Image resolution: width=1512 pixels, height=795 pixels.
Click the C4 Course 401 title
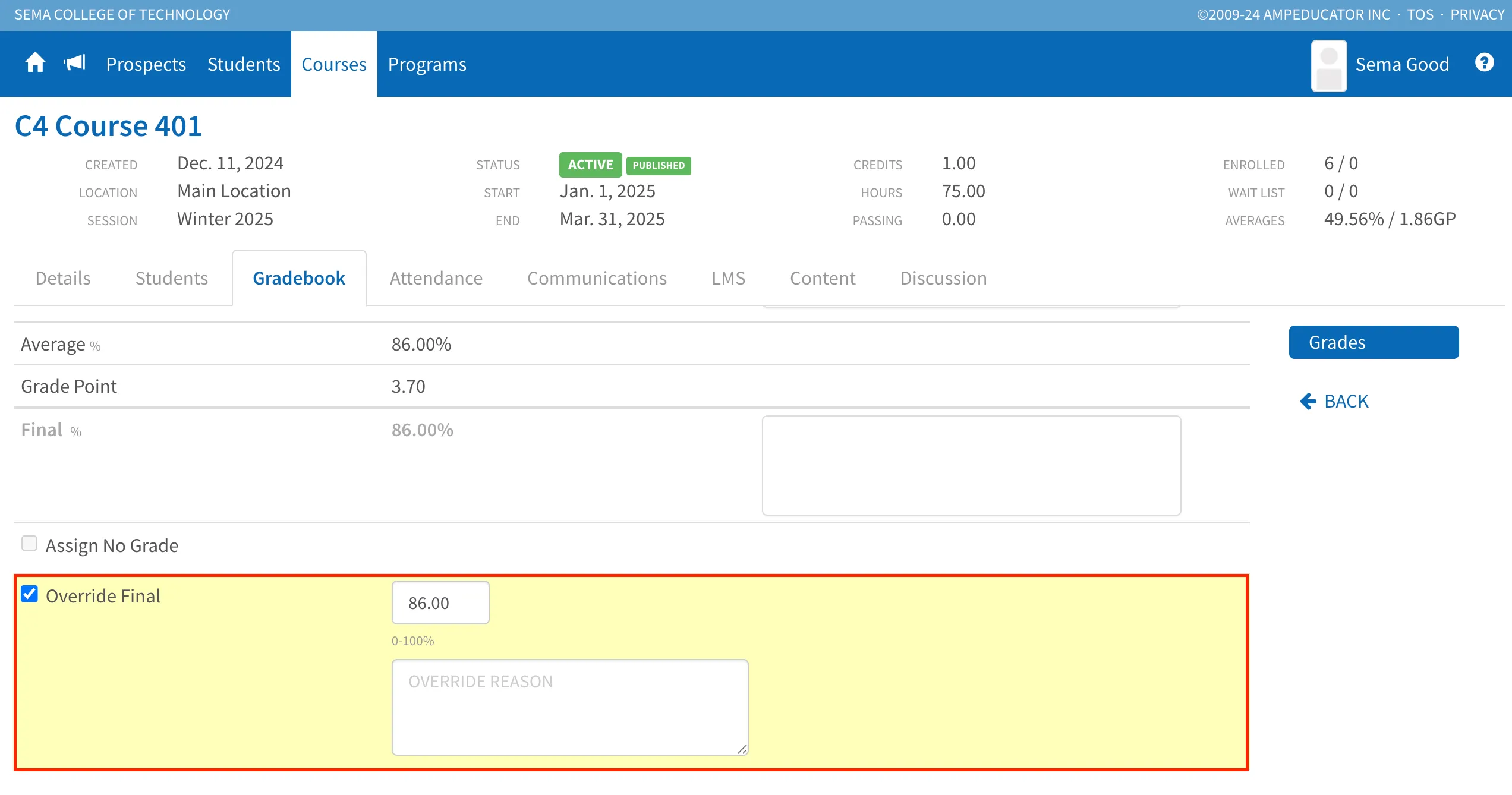(x=108, y=126)
